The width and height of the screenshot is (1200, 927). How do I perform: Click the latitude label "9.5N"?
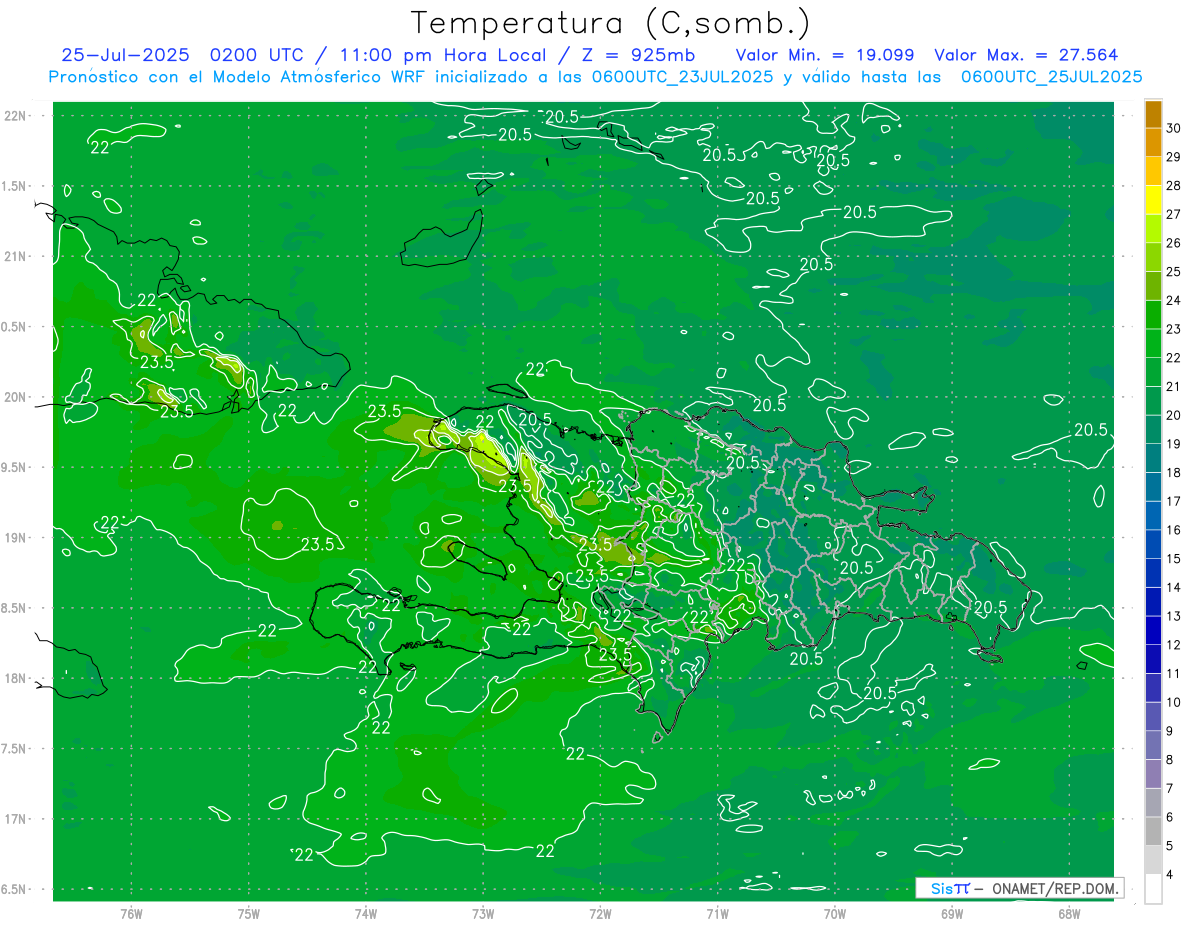(x=15, y=467)
